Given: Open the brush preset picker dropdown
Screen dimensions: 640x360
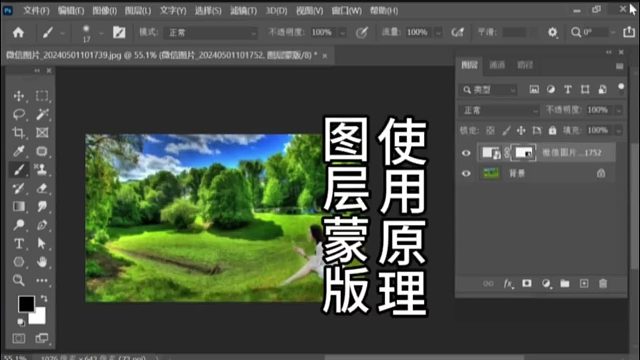Looking at the screenshot, I should (101, 33).
